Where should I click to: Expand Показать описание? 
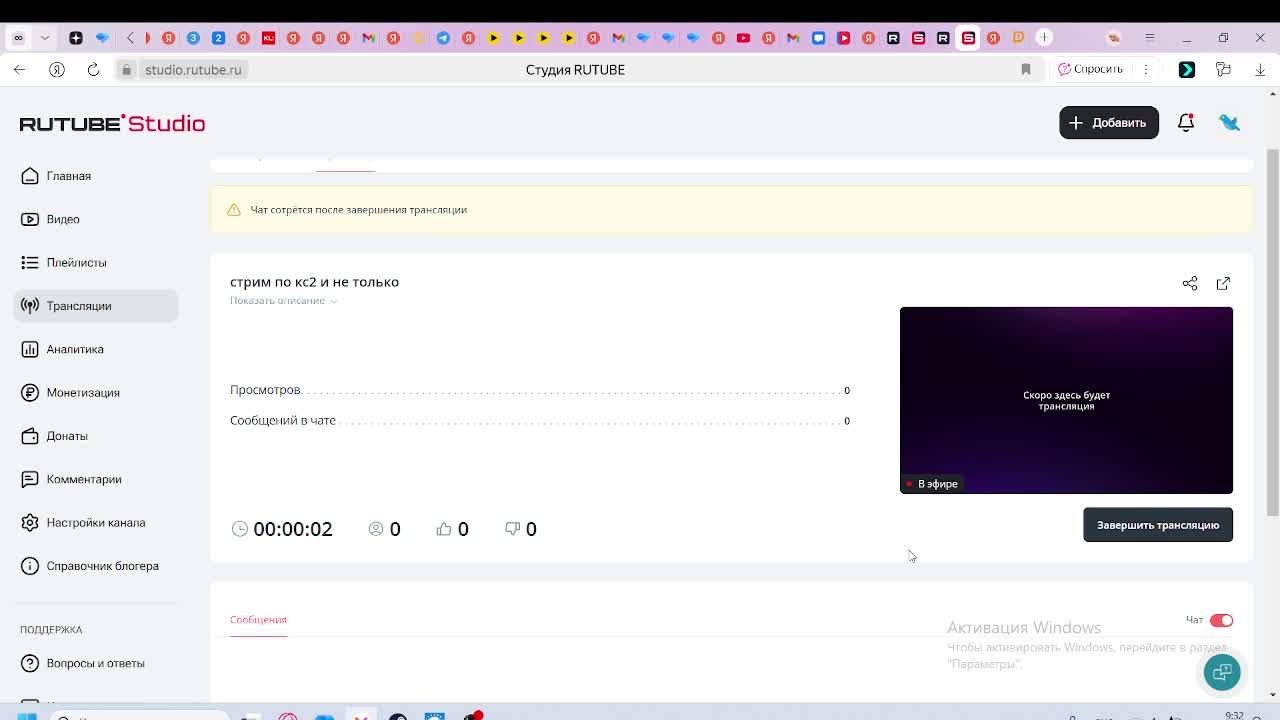tap(283, 300)
